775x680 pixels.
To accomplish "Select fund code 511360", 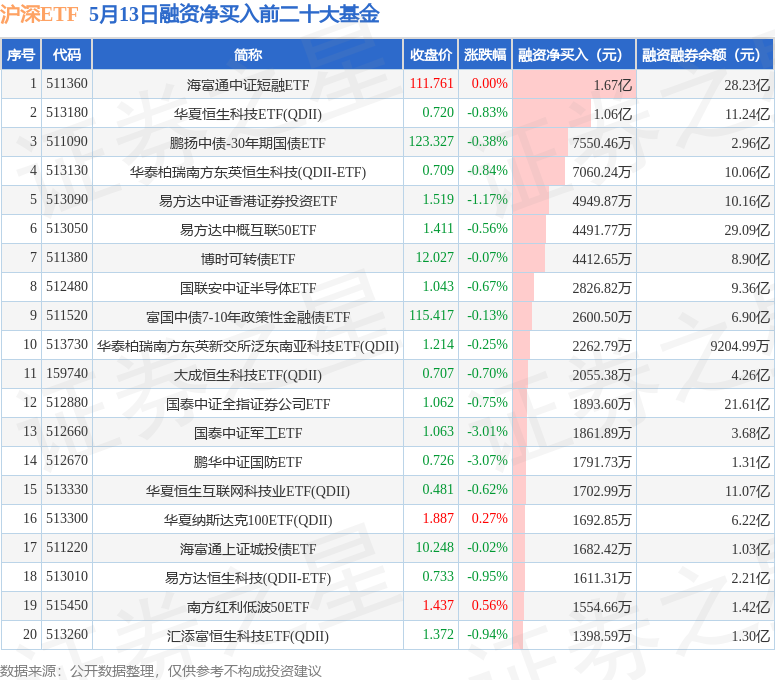I will pos(67,84).
